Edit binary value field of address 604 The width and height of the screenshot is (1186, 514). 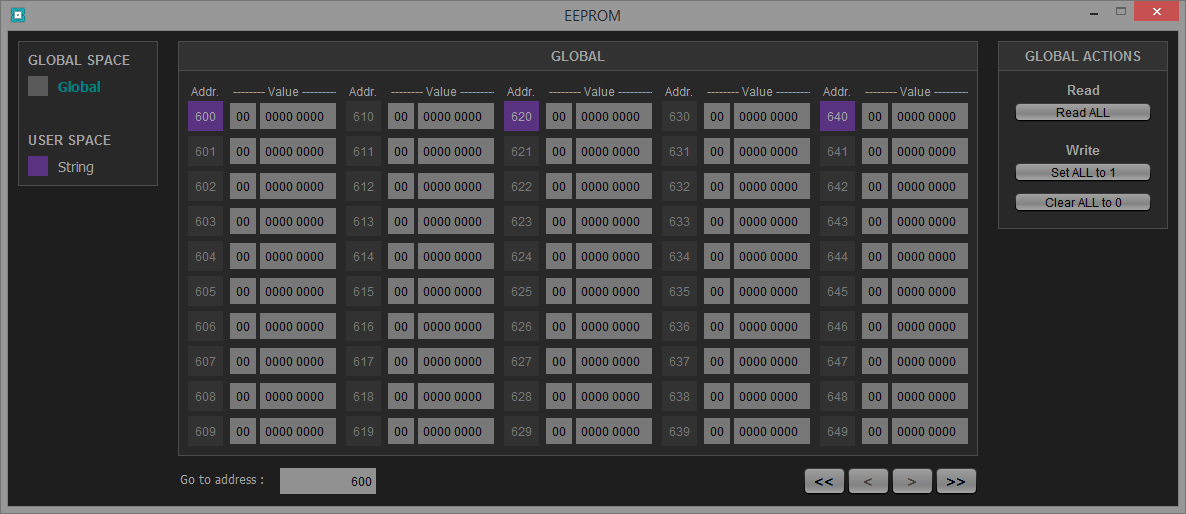298,256
